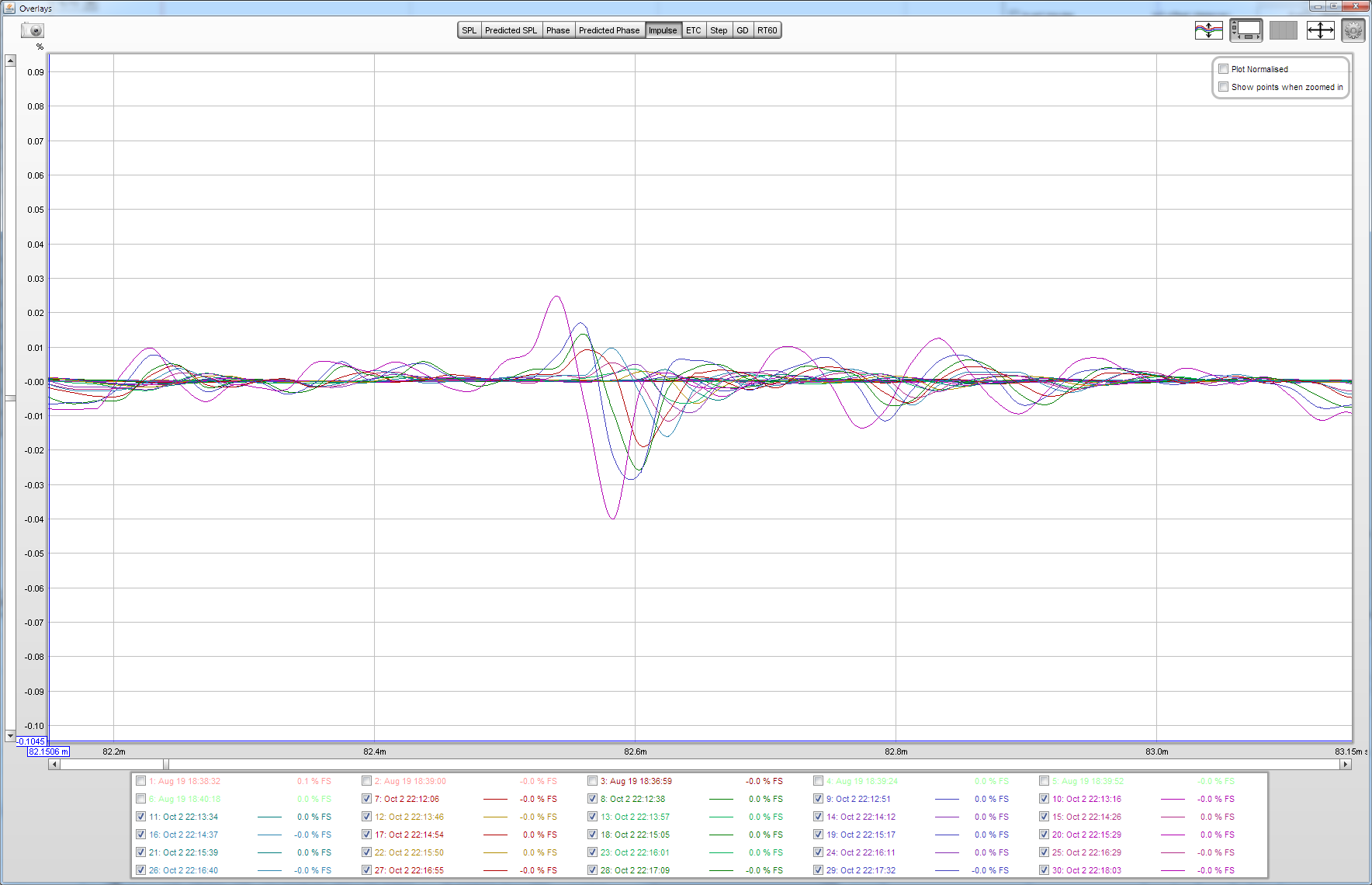Viewport: 1372px width, 885px height.
Task: Click the horizontal scroll right arrow
Action: click(1346, 765)
